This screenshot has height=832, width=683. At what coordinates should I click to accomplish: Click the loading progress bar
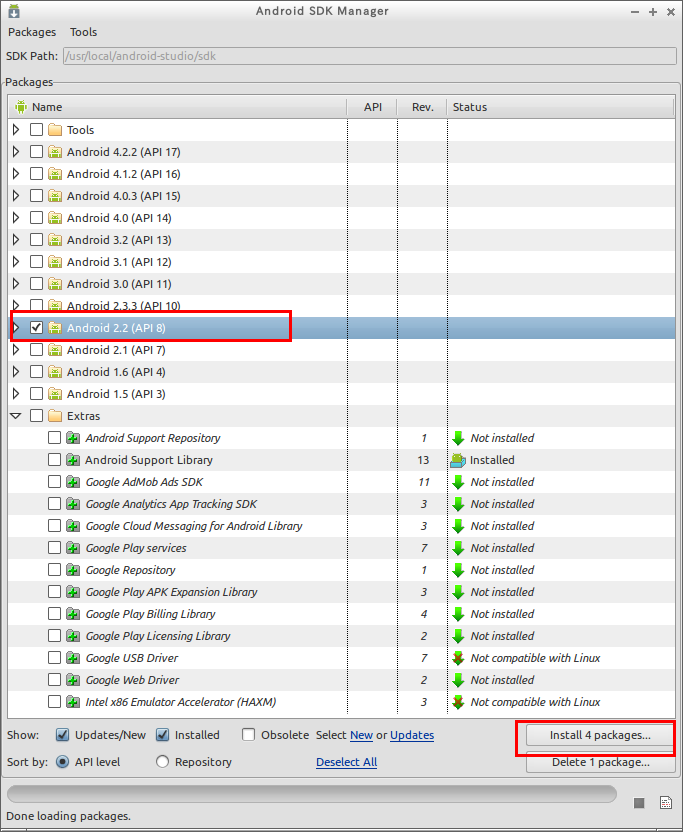coord(312,794)
